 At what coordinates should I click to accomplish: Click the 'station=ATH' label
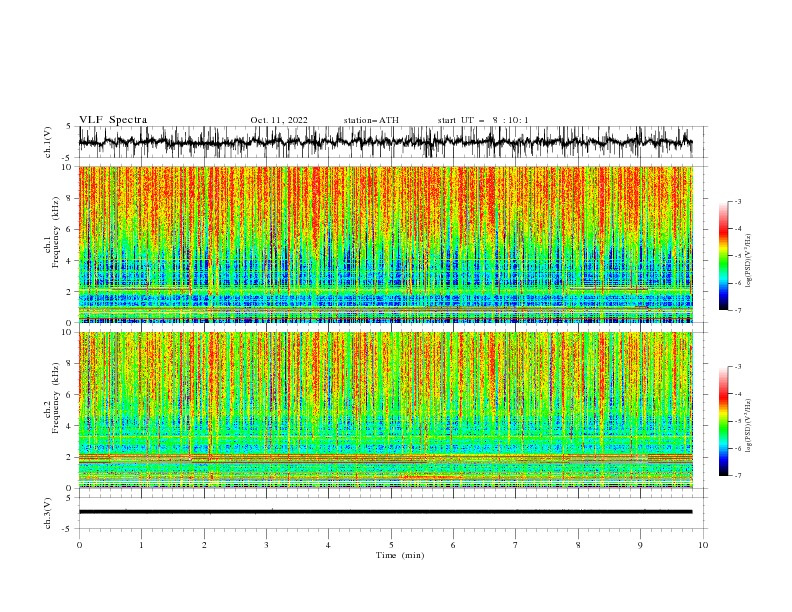371,120
